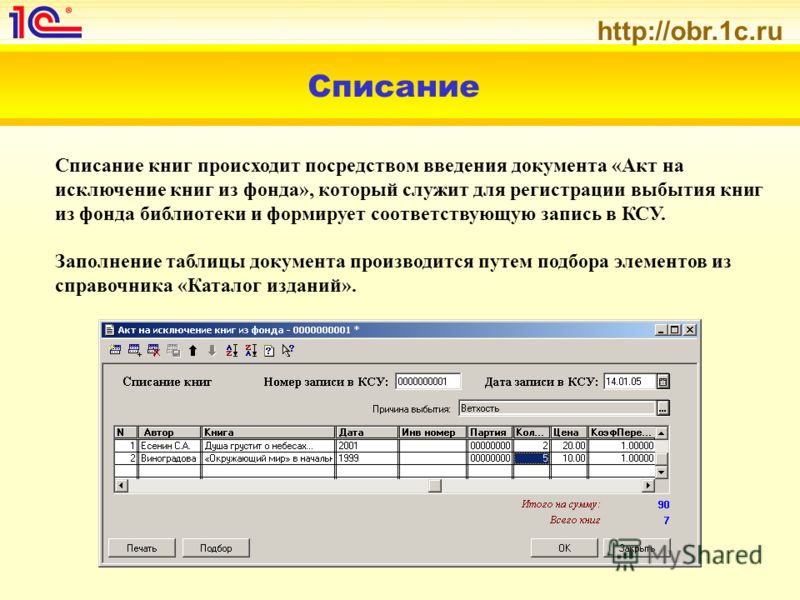Click the table scroll down arrow
800x600 pixels.
point(661,472)
